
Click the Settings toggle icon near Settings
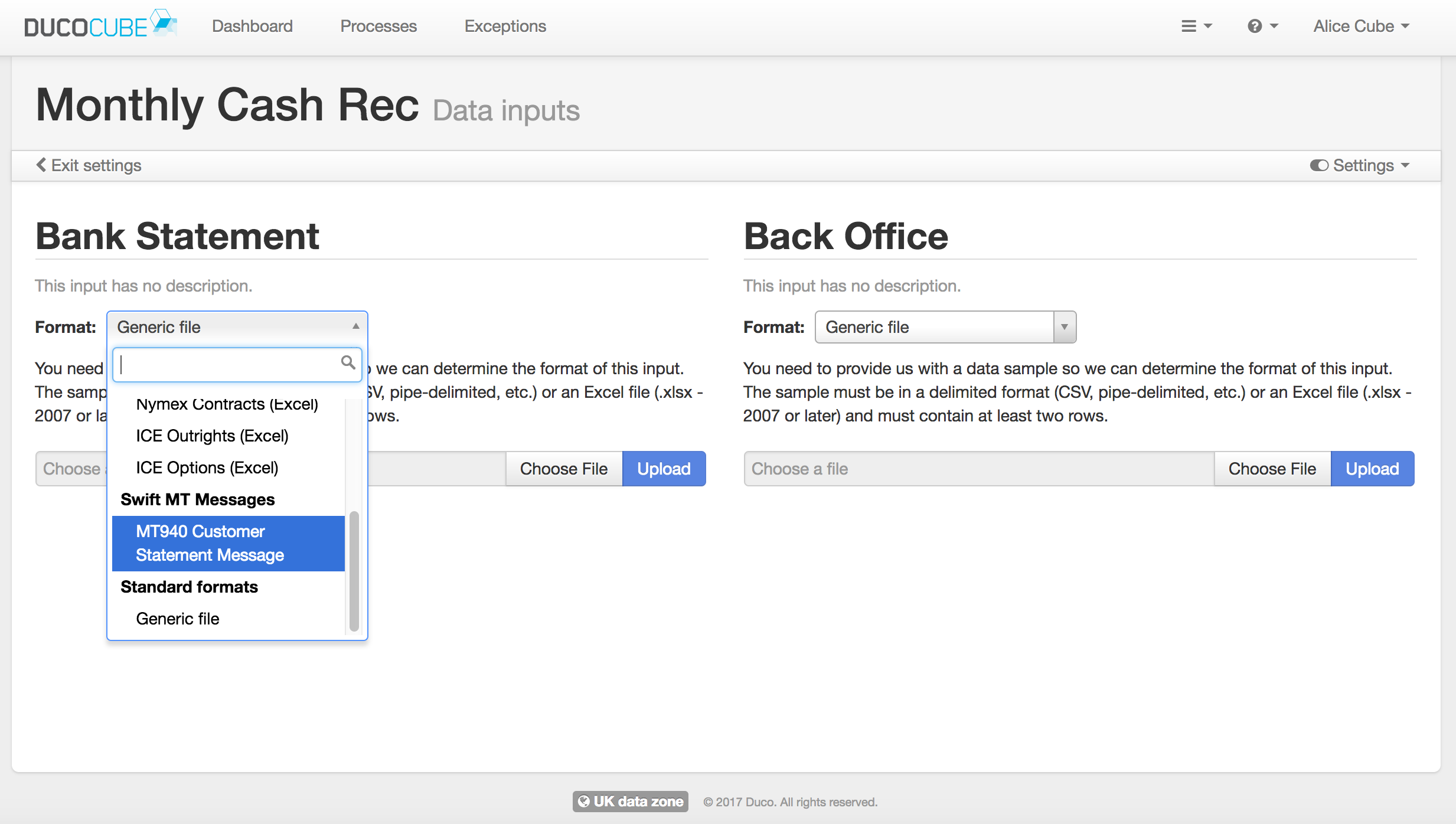point(1321,165)
